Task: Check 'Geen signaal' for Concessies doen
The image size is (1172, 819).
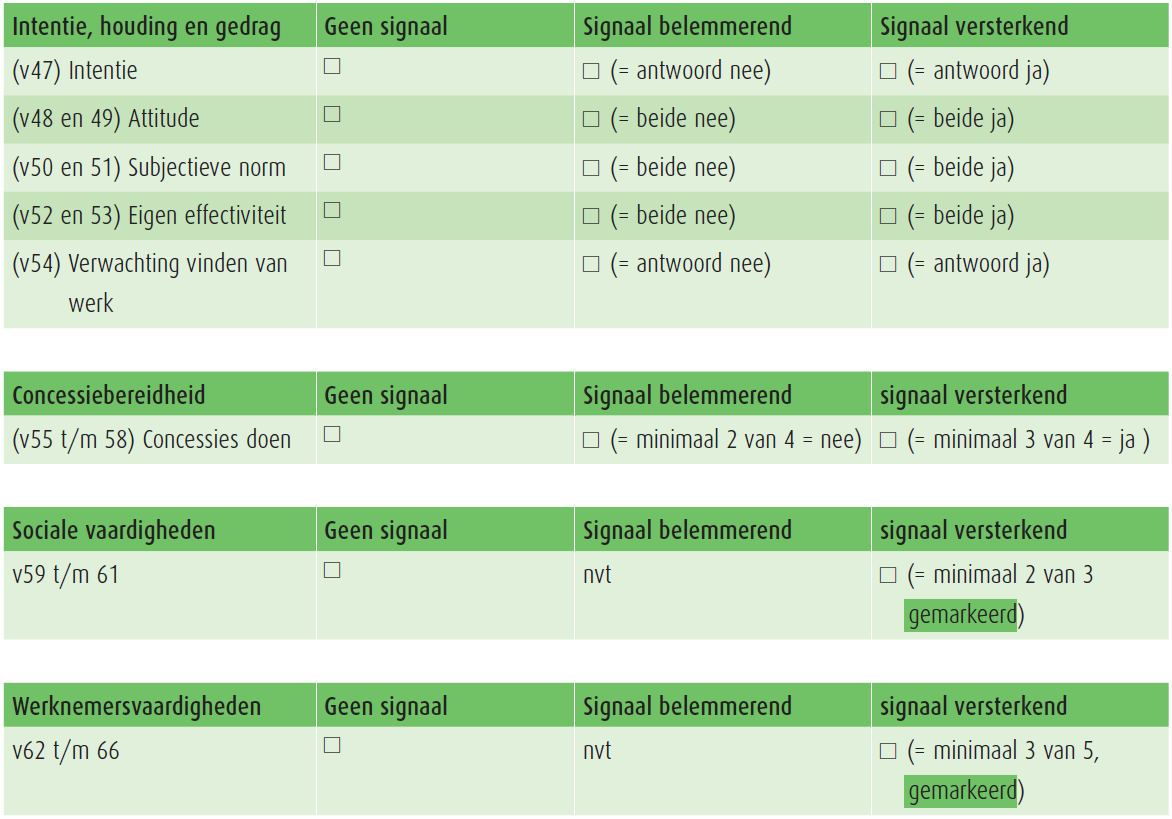Action: (332, 434)
